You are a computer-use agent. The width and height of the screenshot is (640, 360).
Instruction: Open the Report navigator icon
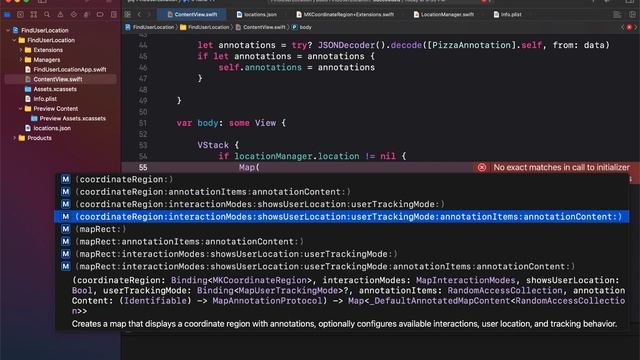click(113, 15)
